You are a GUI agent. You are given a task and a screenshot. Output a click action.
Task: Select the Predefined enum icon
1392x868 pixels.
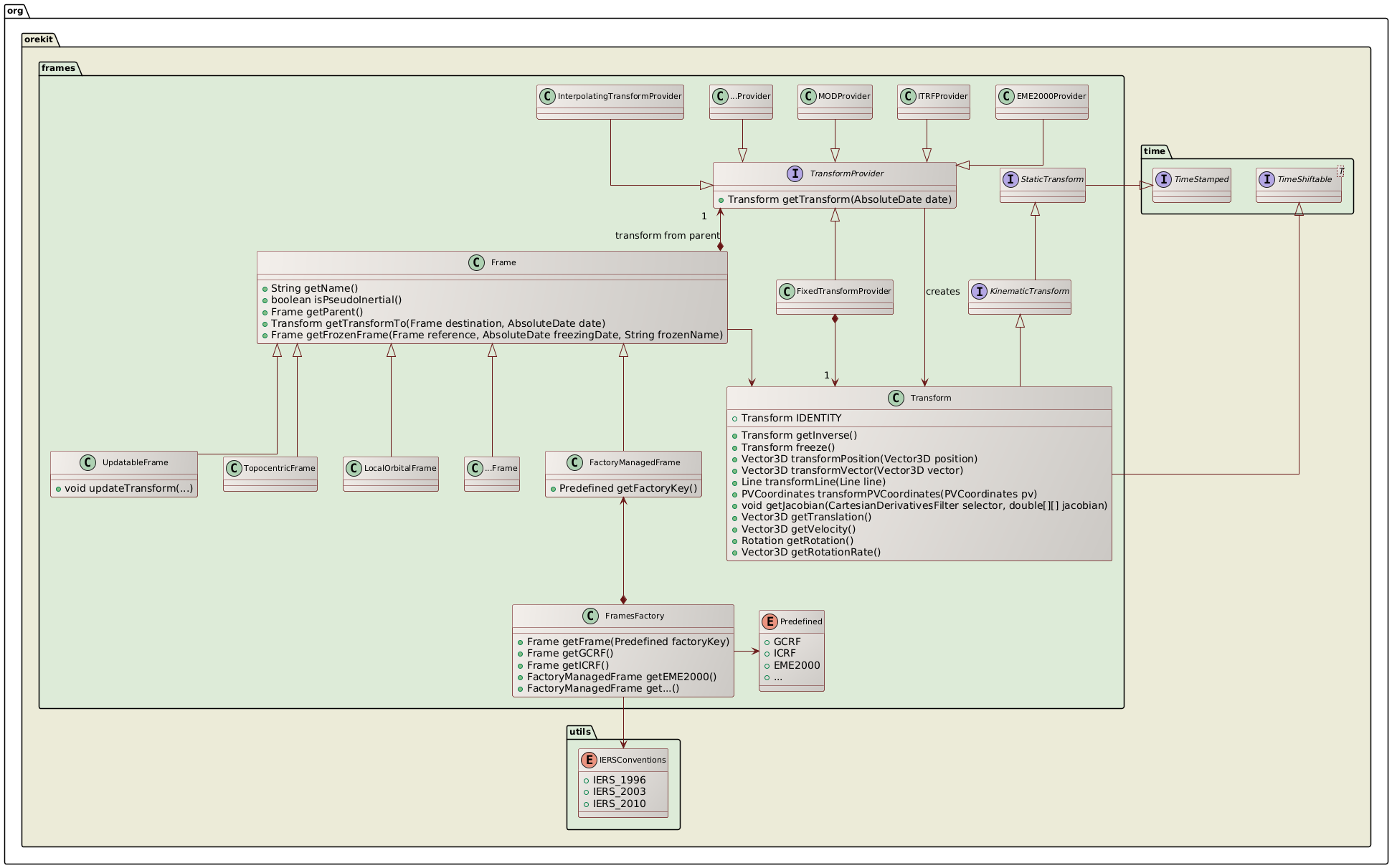pyautogui.click(x=770, y=621)
